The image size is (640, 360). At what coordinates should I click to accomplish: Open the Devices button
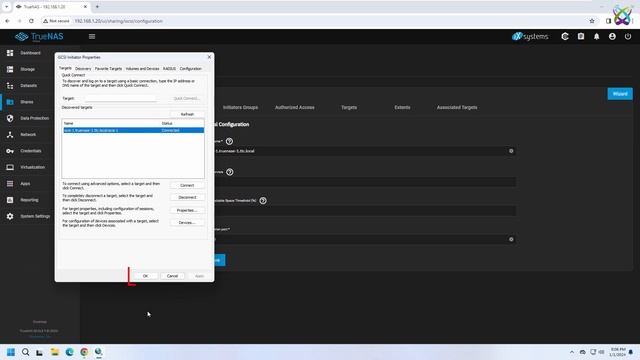click(x=187, y=223)
